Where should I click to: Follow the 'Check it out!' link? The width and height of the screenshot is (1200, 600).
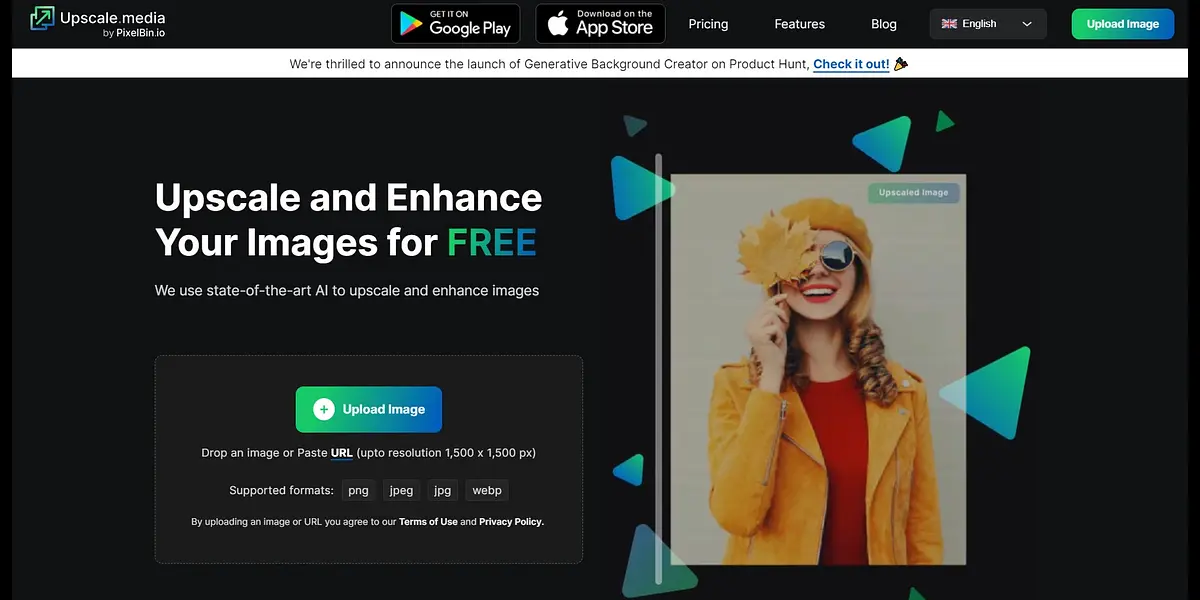pos(850,64)
